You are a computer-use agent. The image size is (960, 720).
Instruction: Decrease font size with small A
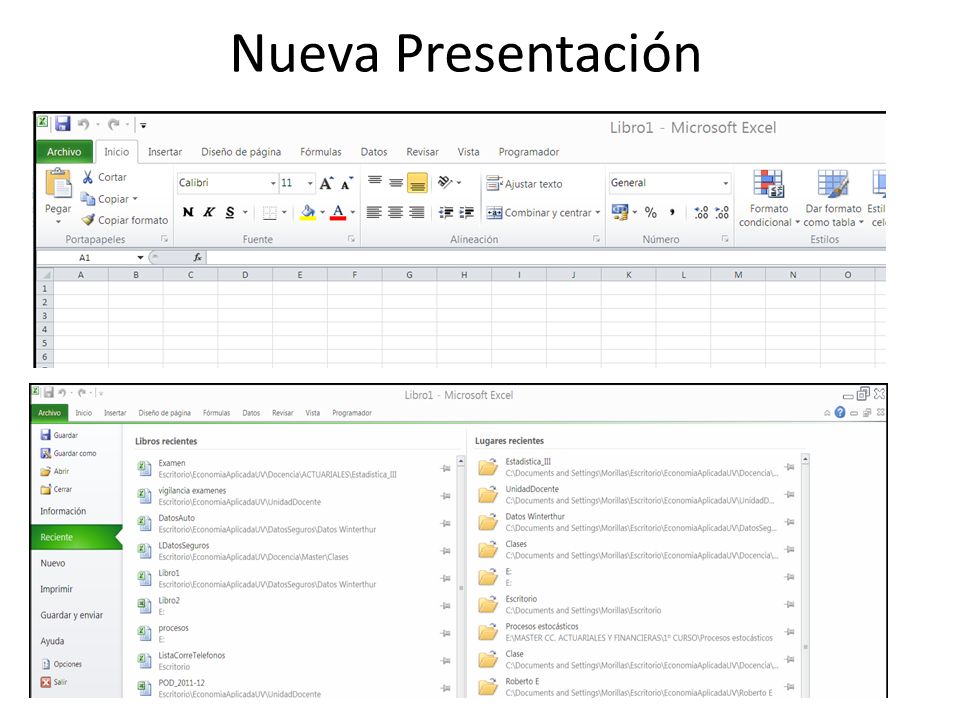[347, 183]
